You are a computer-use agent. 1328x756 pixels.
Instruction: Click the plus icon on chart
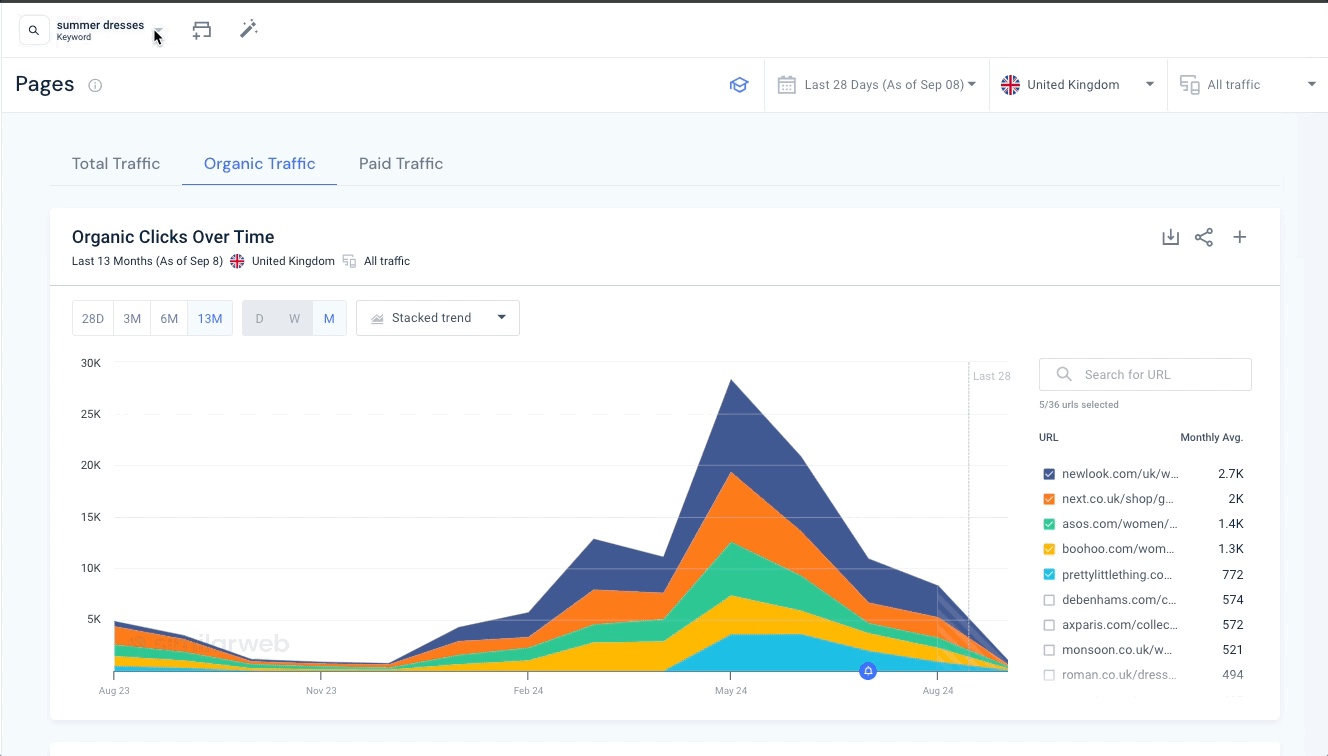pos(1239,237)
